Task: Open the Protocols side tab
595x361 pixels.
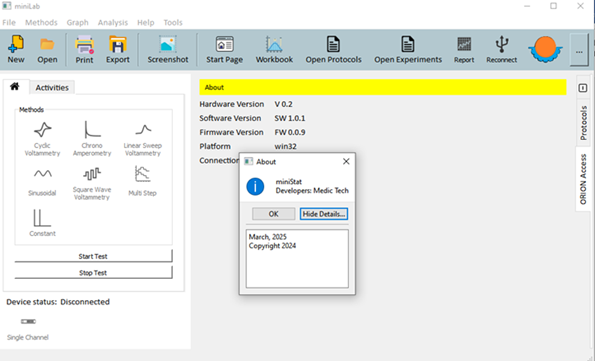Action: 584,123
